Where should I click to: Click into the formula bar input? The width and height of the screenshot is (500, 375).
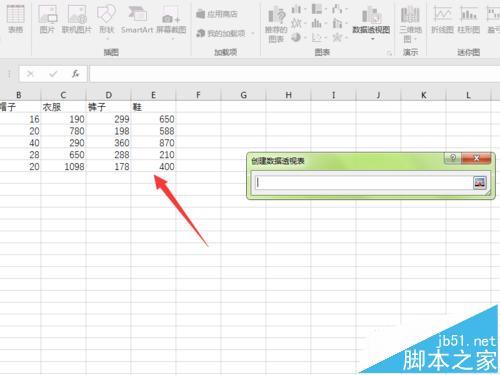click(295, 74)
